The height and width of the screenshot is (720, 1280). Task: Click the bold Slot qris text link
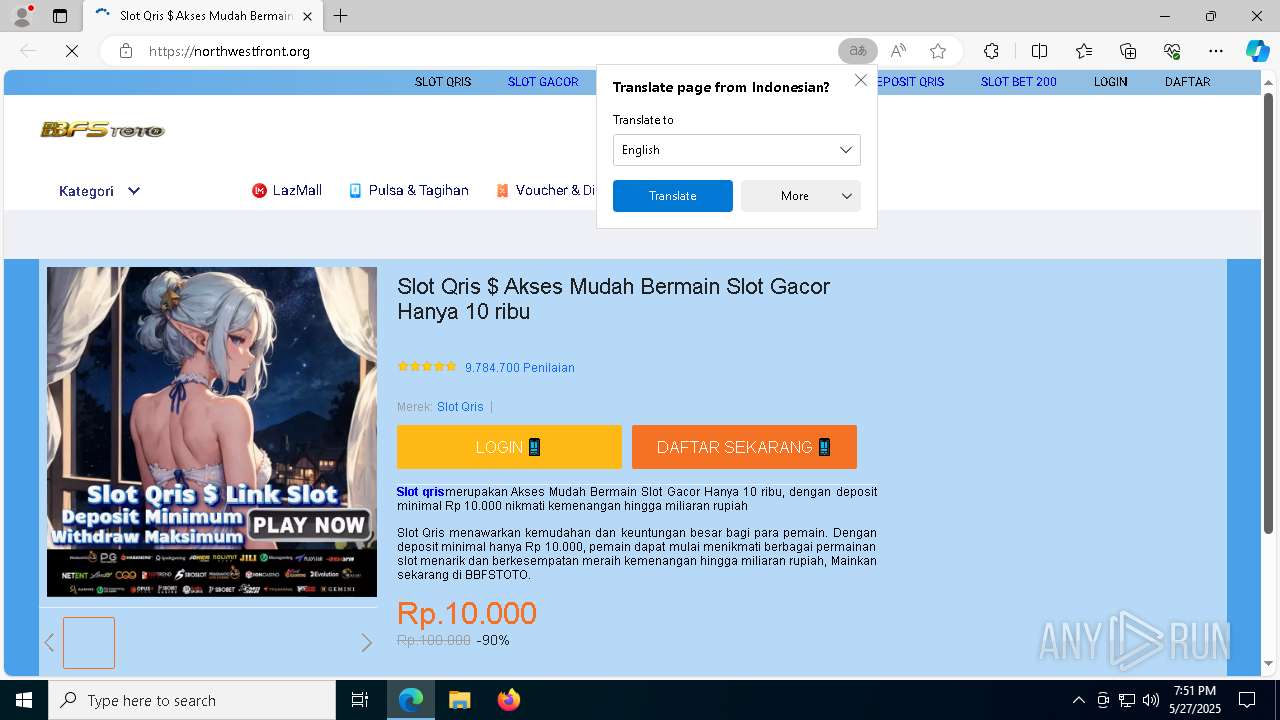point(420,492)
